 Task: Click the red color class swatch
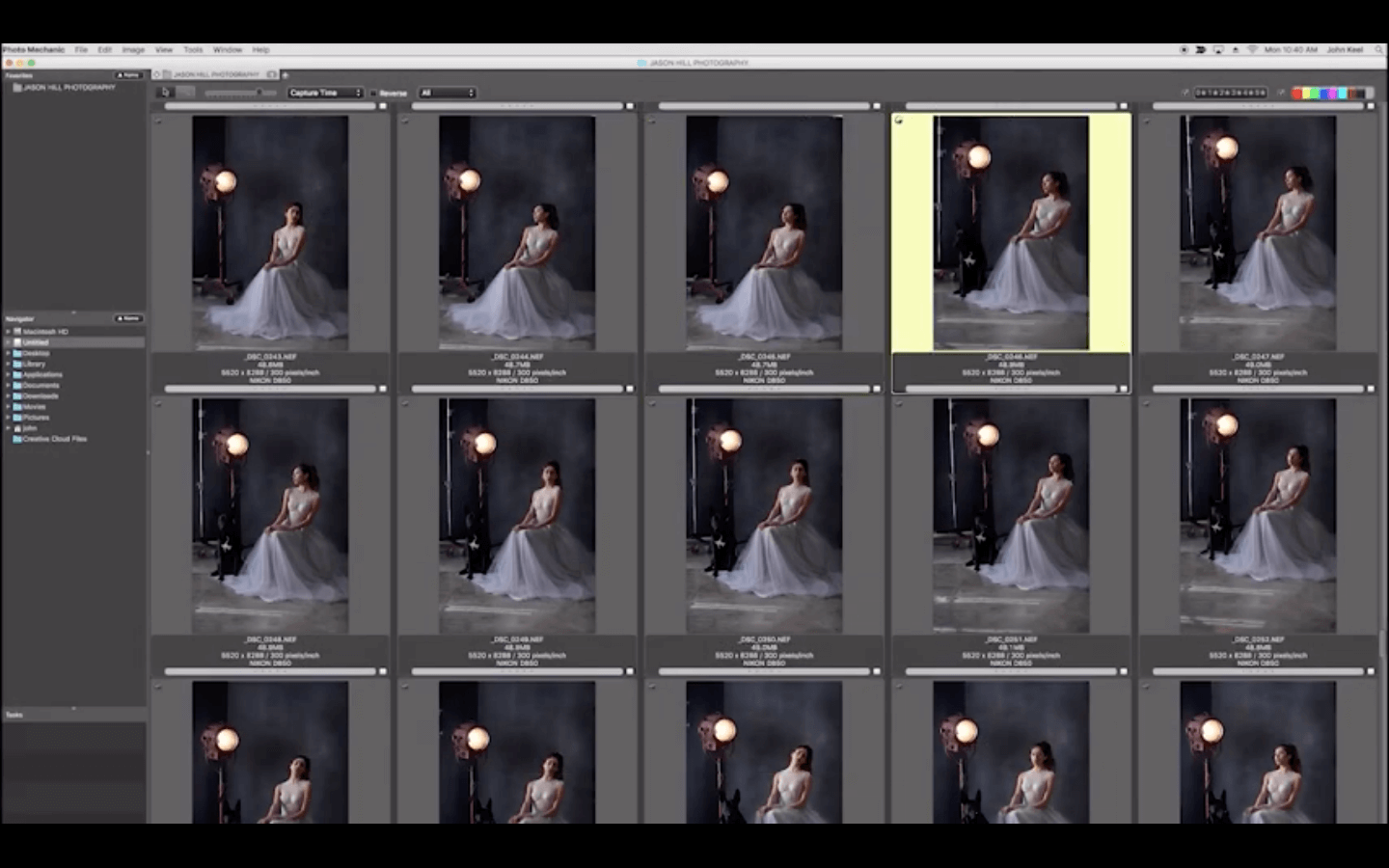coord(1297,94)
